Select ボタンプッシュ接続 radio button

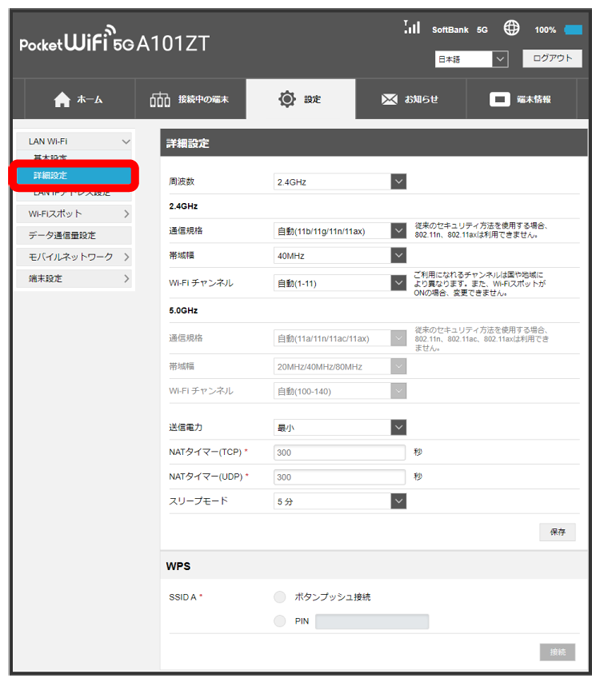[x=279, y=597]
